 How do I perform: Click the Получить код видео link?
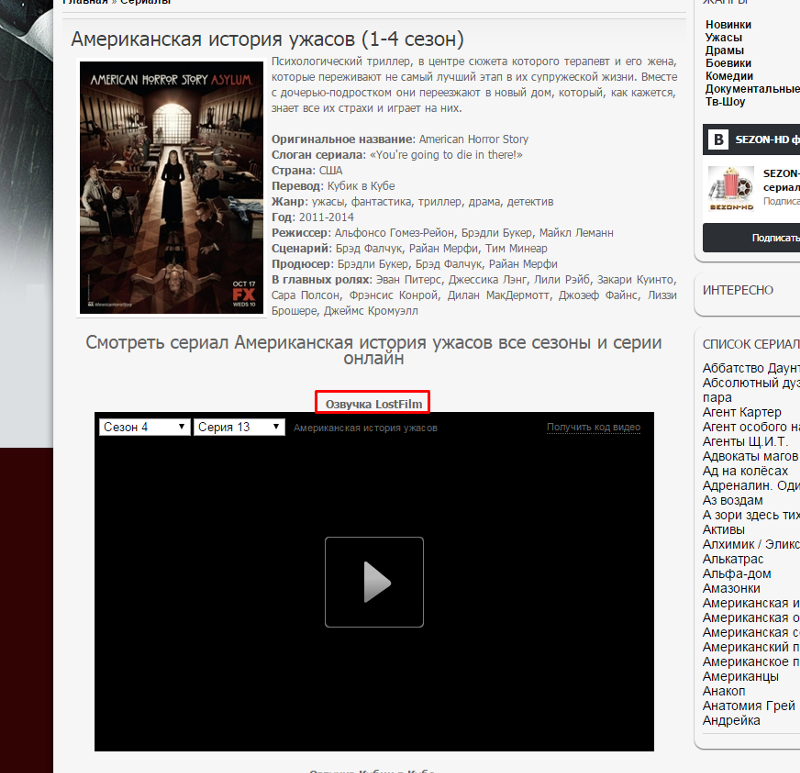[x=593, y=427]
